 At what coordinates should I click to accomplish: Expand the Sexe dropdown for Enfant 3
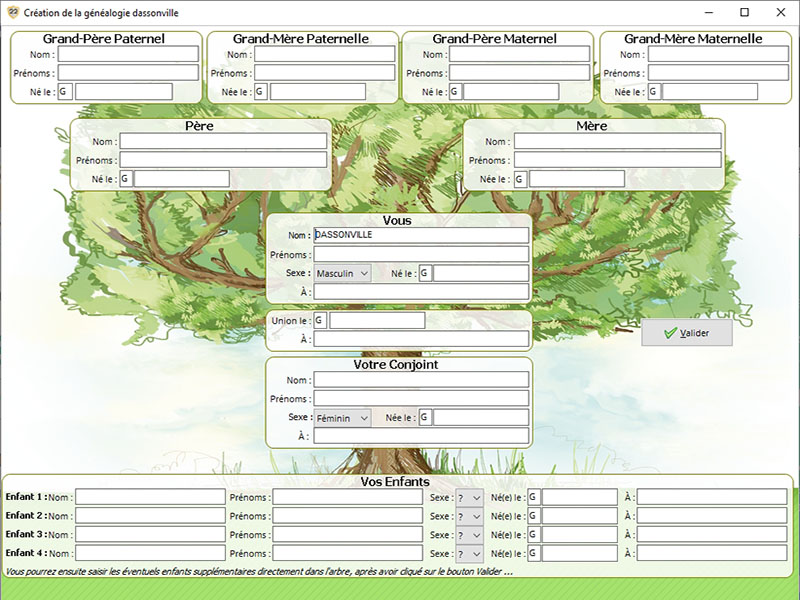470,535
